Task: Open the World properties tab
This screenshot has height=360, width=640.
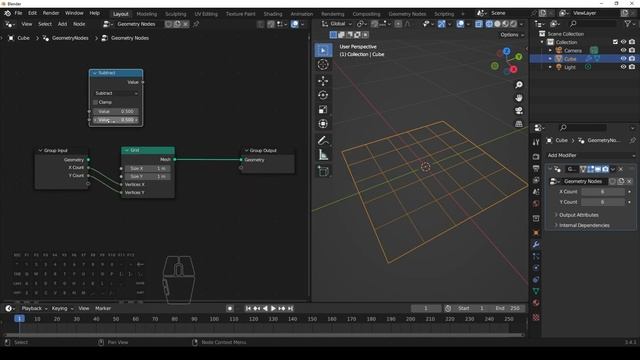Action: pyautogui.click(x=536, y=204)
